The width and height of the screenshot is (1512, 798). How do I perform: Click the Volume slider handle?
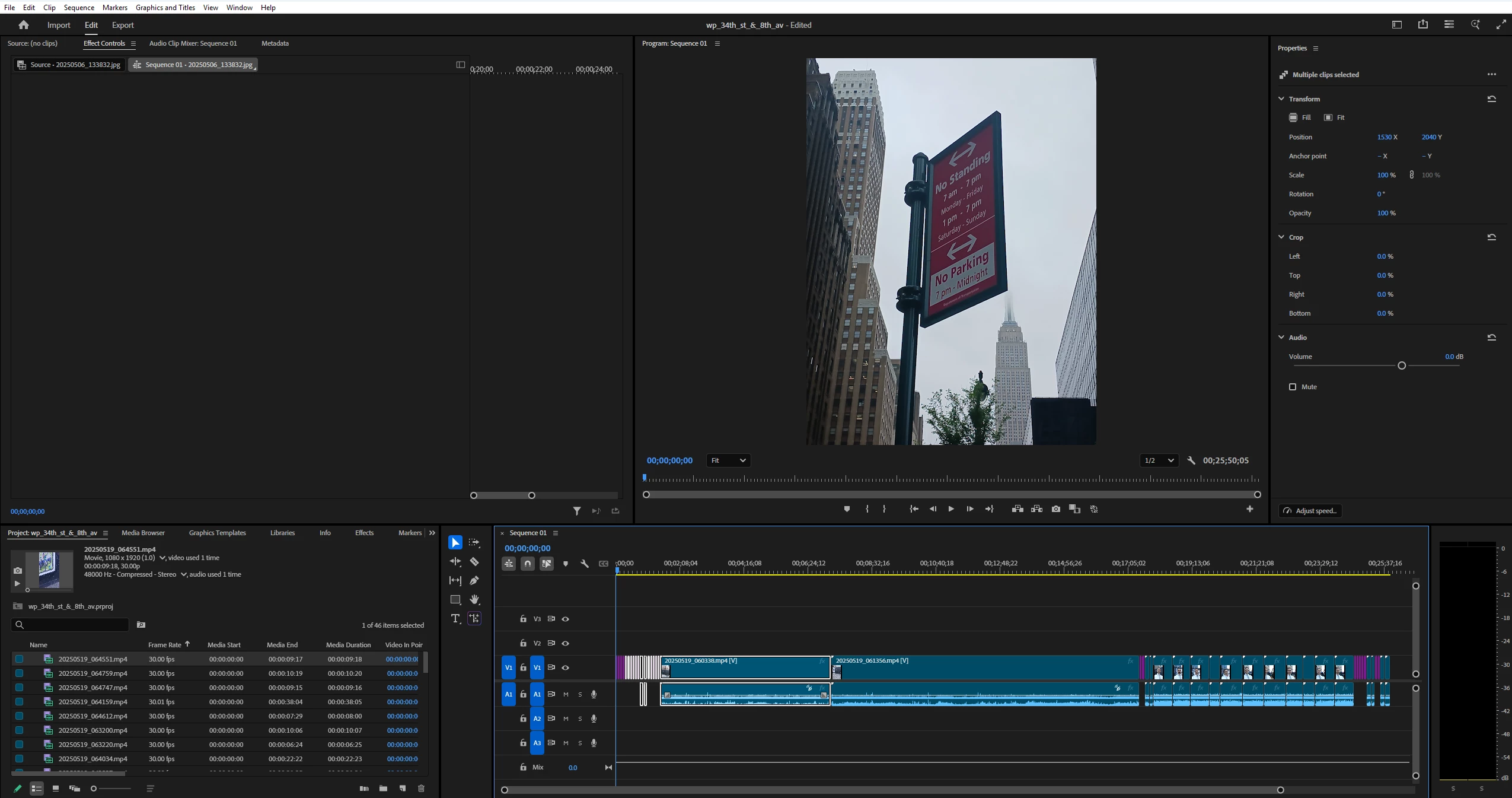click(1402, 365)
